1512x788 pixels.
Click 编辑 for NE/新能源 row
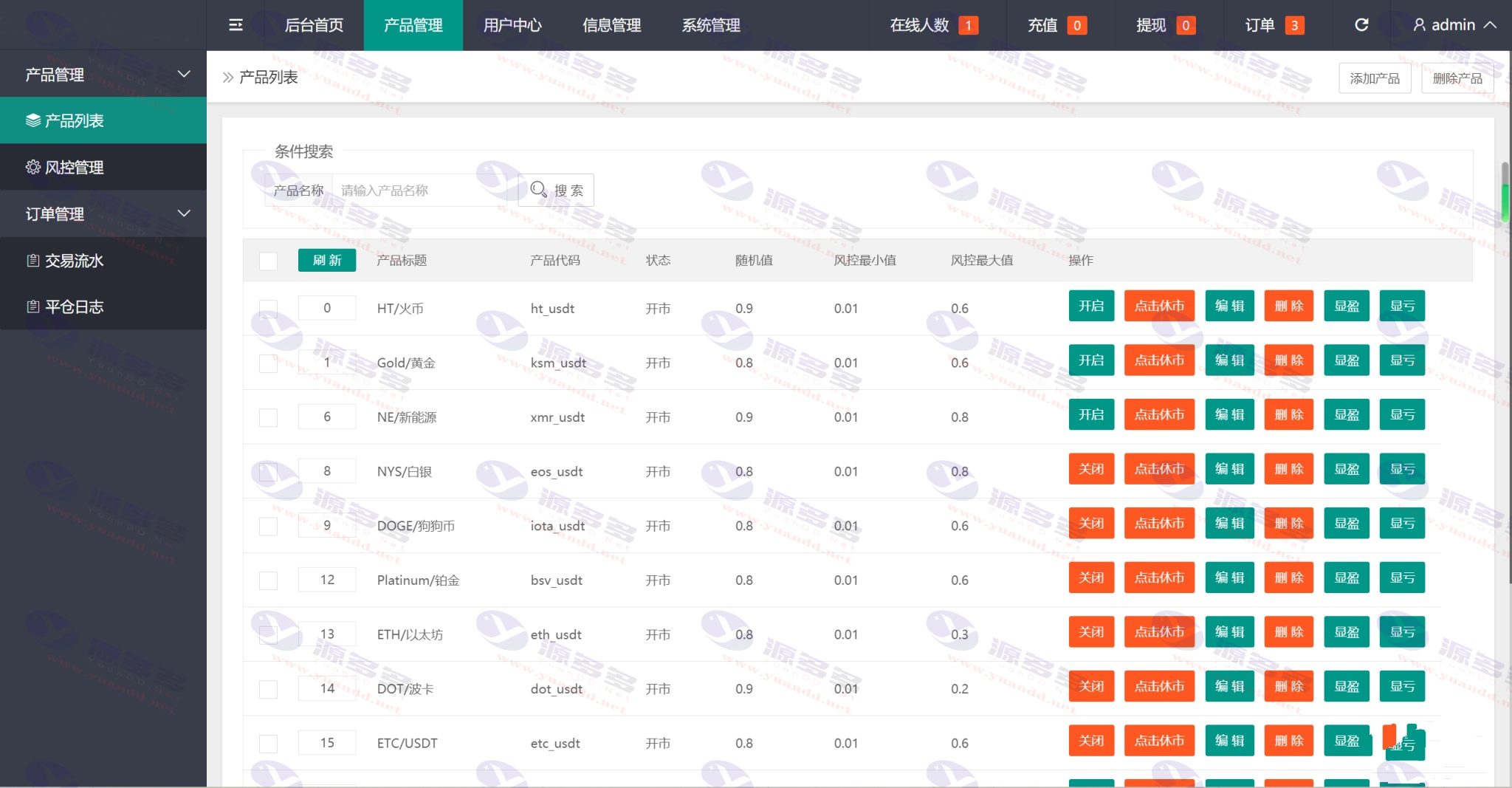pyautogui.click(x=1229, y=414)
